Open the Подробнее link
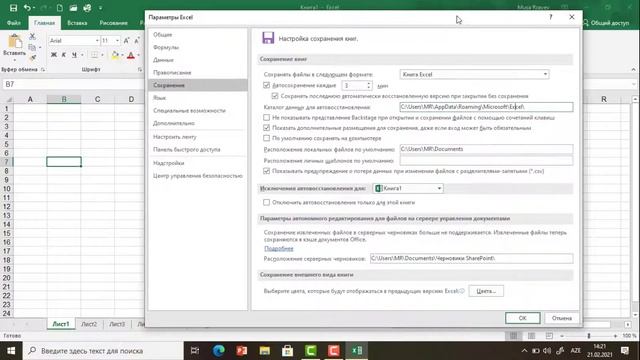This screenshot has height=360, width=640. [x=278, y=248]
